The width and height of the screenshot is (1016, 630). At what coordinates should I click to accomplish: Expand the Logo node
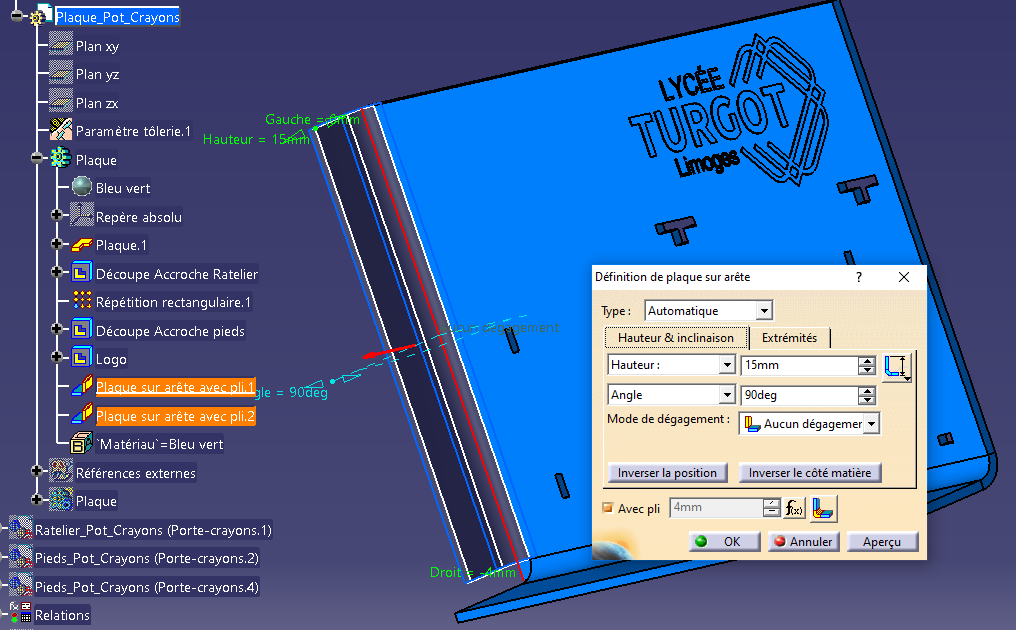[x=57, y=358]
